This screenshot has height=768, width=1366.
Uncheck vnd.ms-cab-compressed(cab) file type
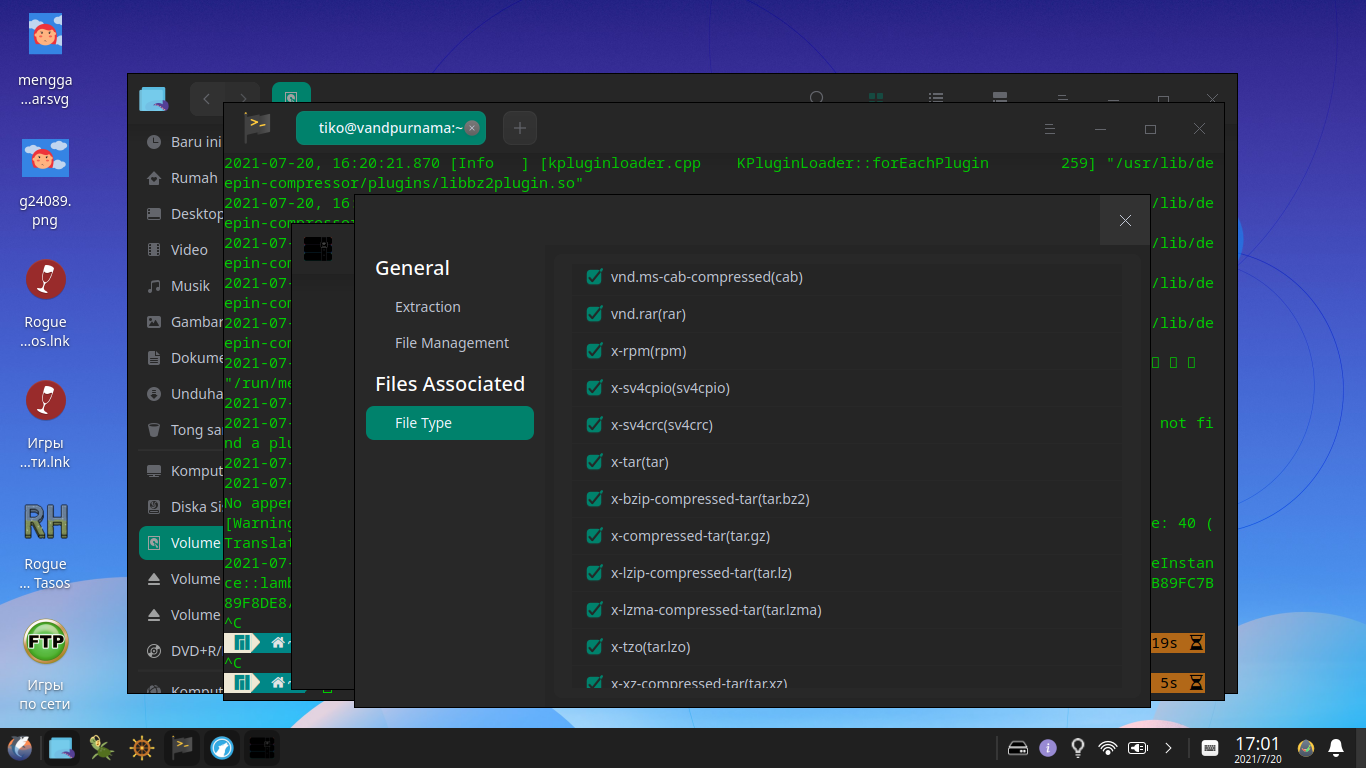click(x=594, y=277)
